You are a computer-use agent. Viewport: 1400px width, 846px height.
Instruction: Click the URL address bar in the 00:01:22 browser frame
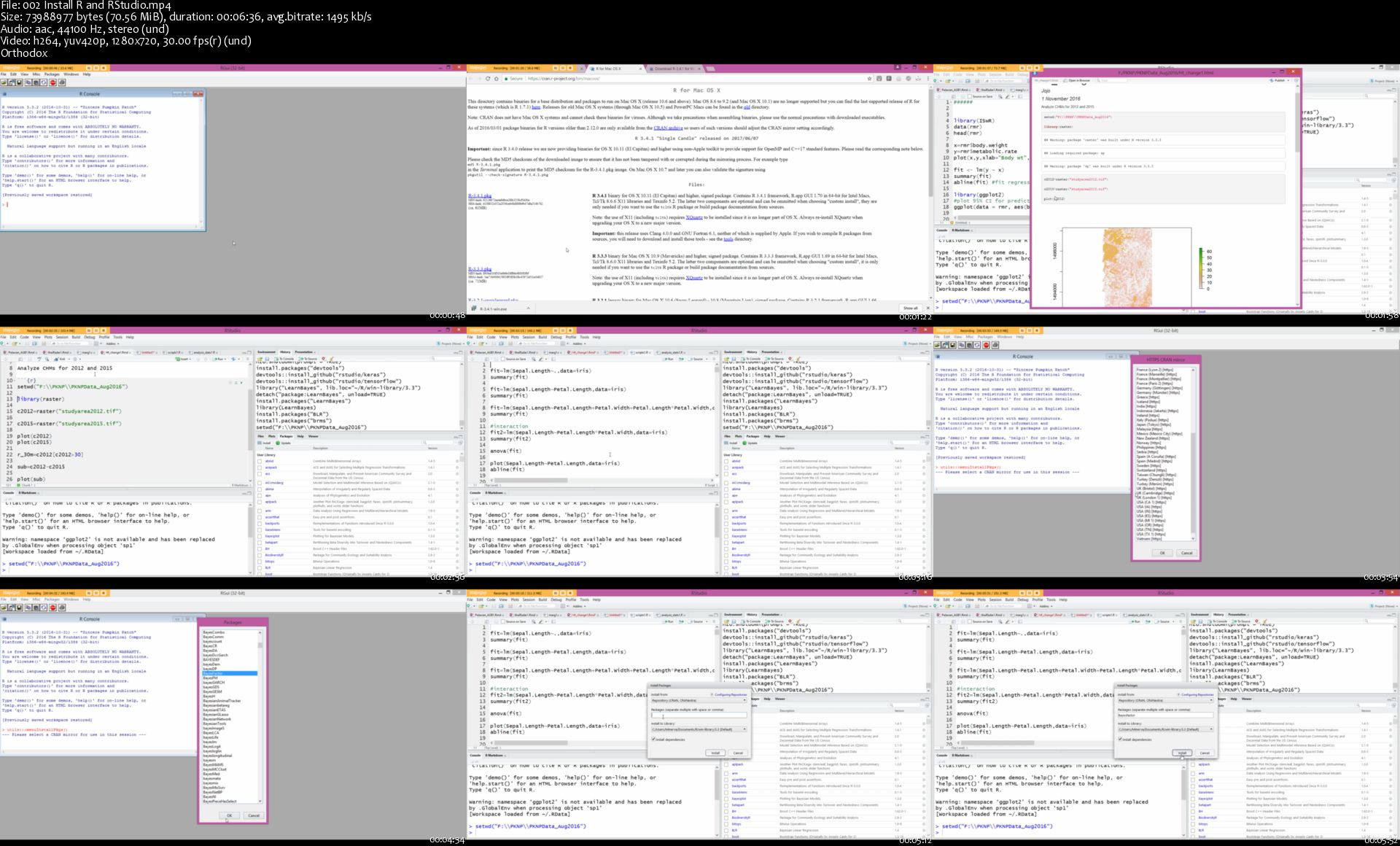(x=685, y=79)
